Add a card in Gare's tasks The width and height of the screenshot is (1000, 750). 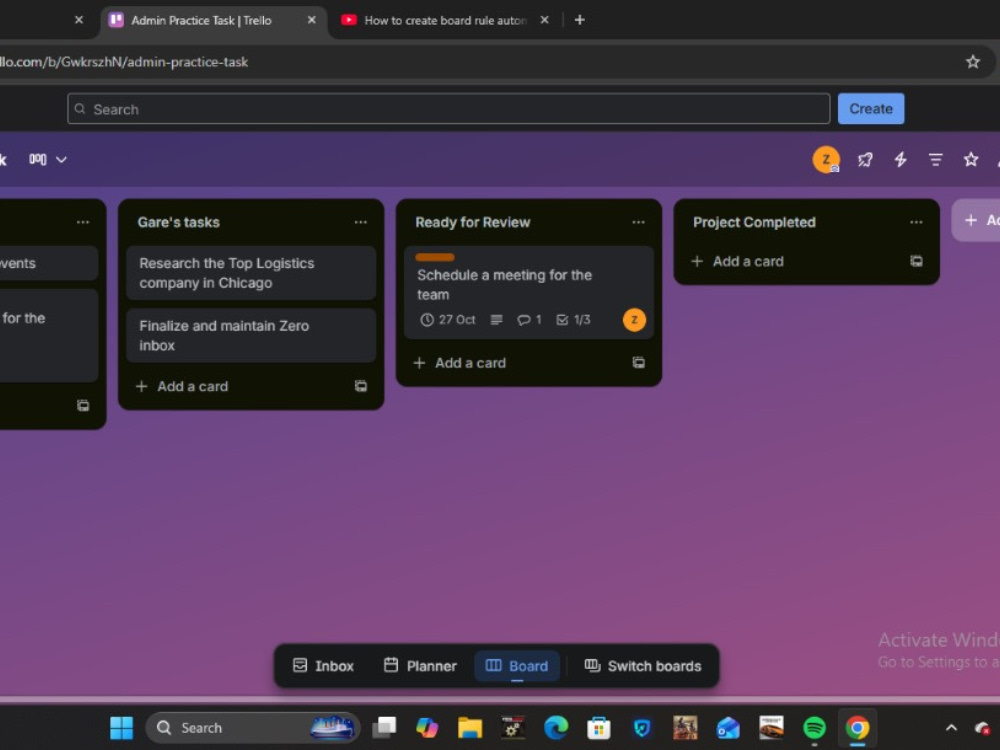[182, 386]
